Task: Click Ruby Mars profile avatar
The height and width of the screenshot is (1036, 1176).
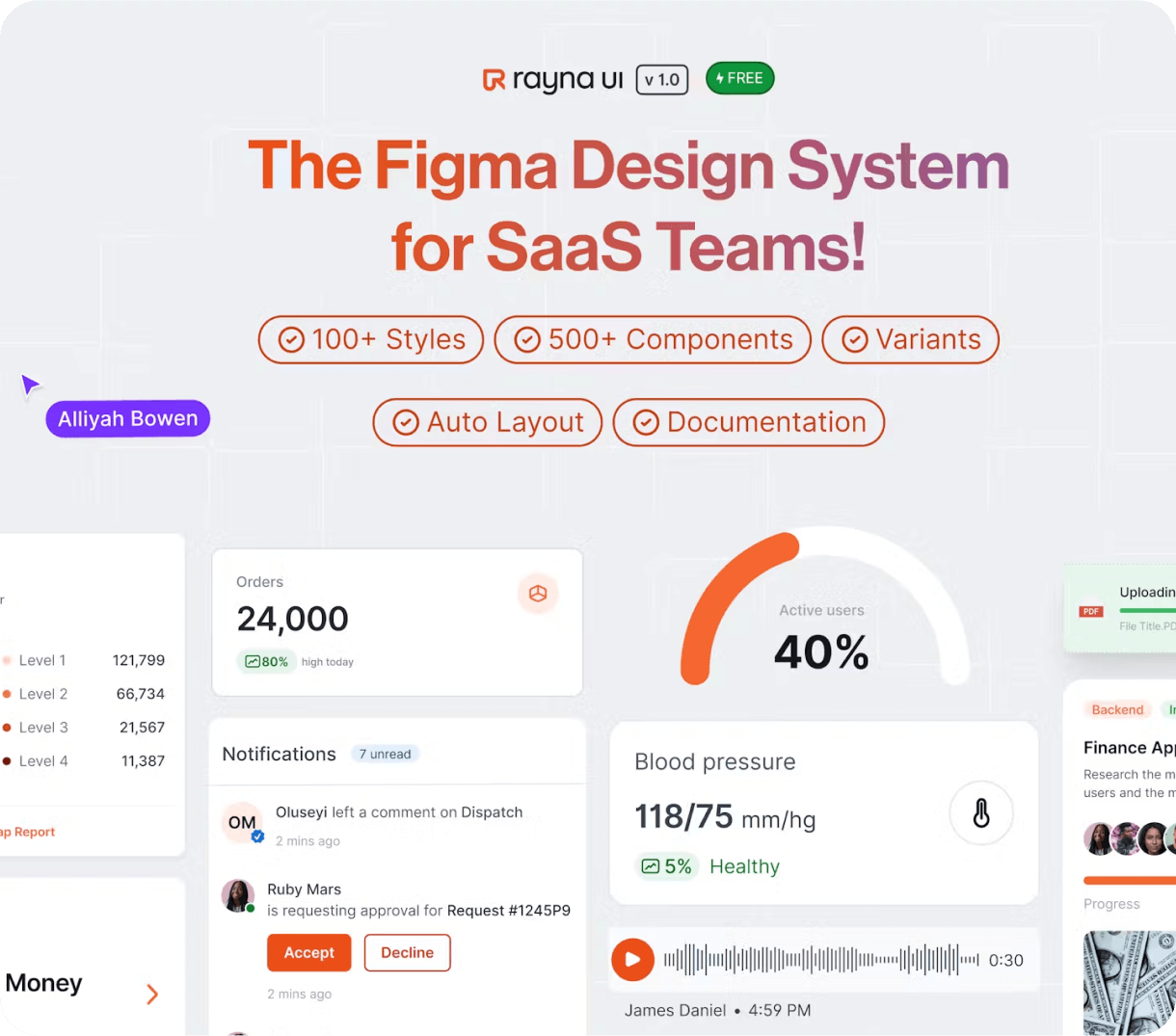Action: tap(238, 895)
